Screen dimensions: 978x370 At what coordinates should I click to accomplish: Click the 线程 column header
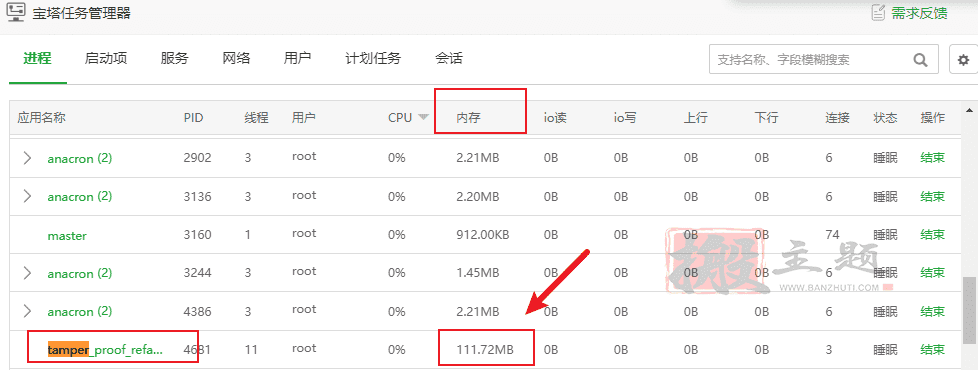(x=256, y=117)
